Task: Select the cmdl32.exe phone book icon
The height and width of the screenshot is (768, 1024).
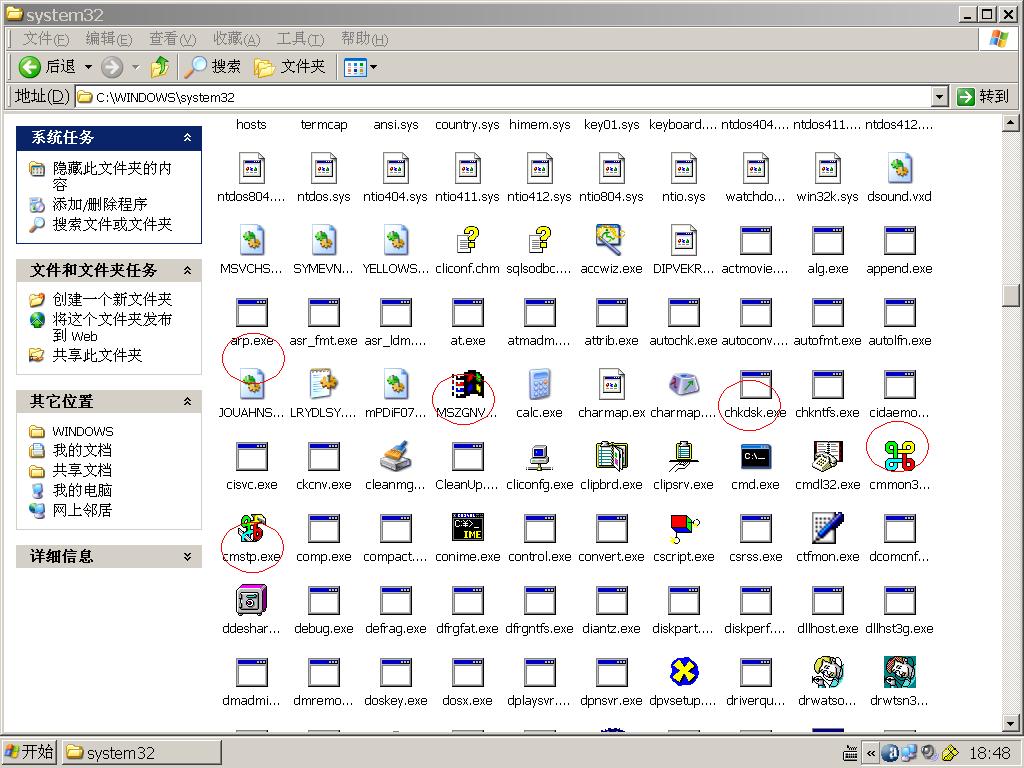Action: 827,456
